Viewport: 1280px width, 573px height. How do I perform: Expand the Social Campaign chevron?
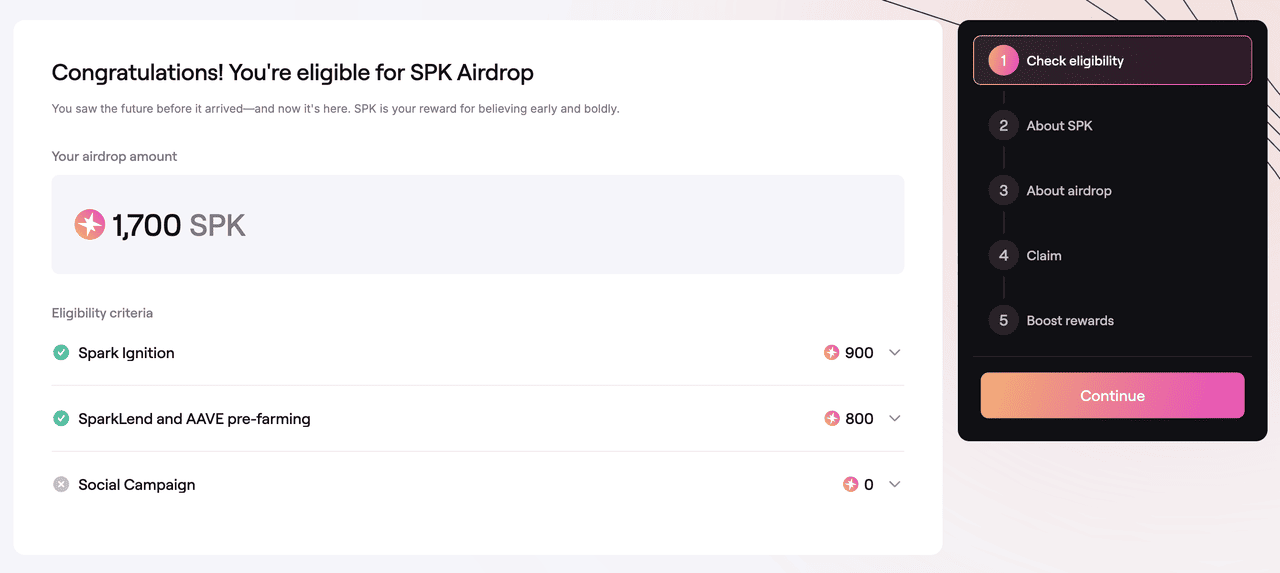pyautogui.click(x=895, y=485)
